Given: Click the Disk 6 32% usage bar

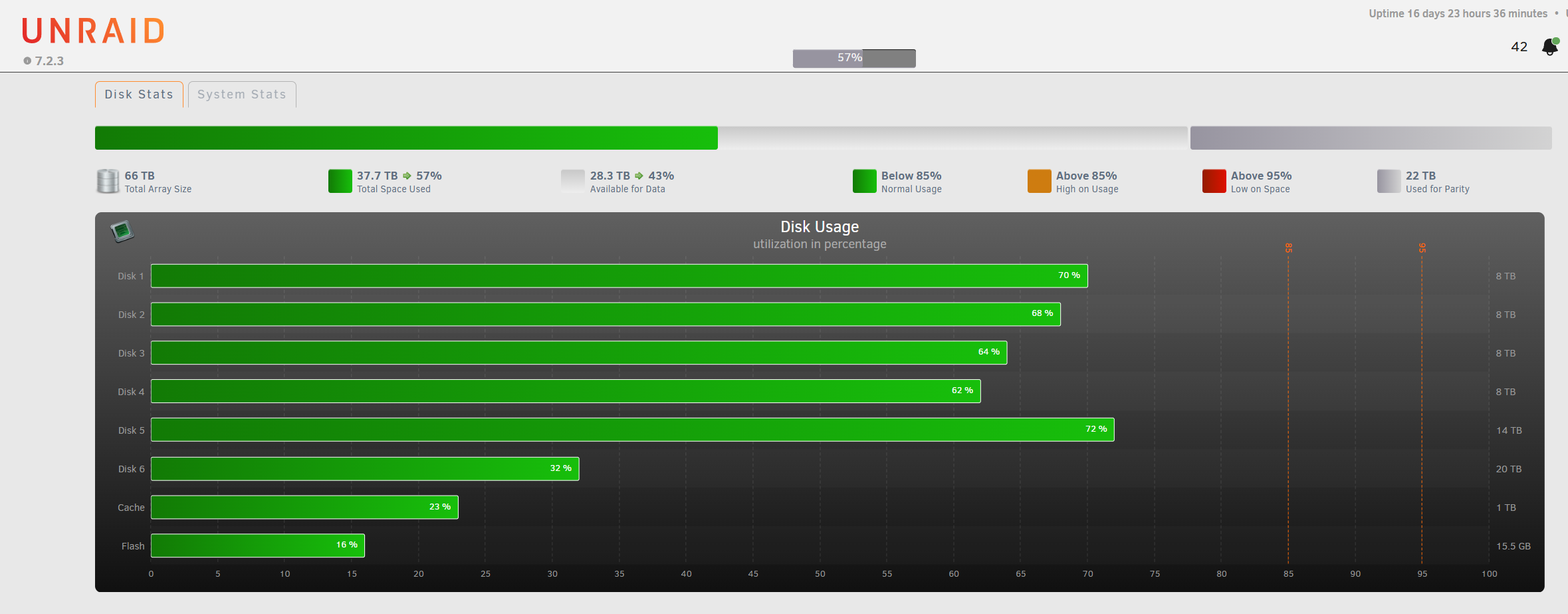Looking at the screenshot, I should click(364, 468).
